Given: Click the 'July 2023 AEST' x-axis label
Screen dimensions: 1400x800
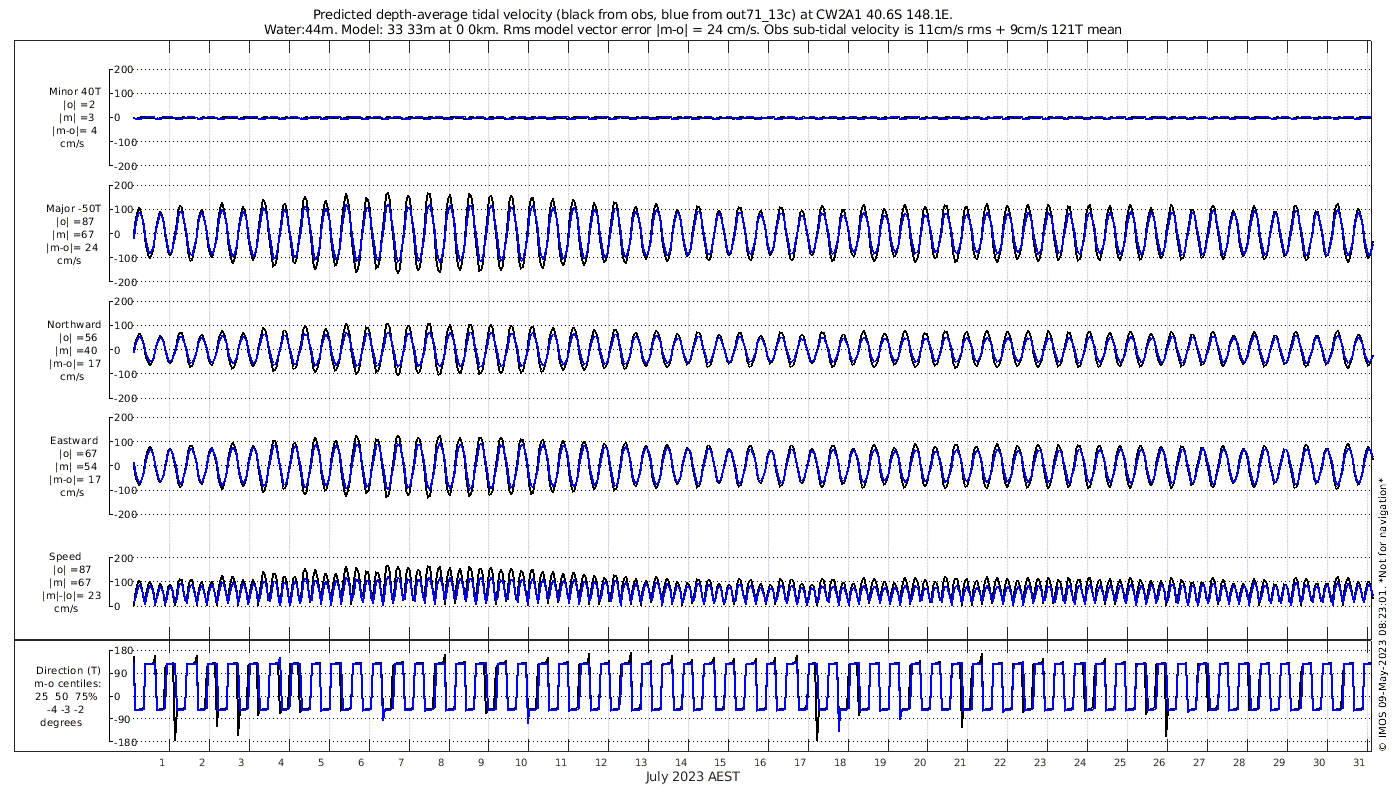Looking at the screenshot, I should (692, 777).
